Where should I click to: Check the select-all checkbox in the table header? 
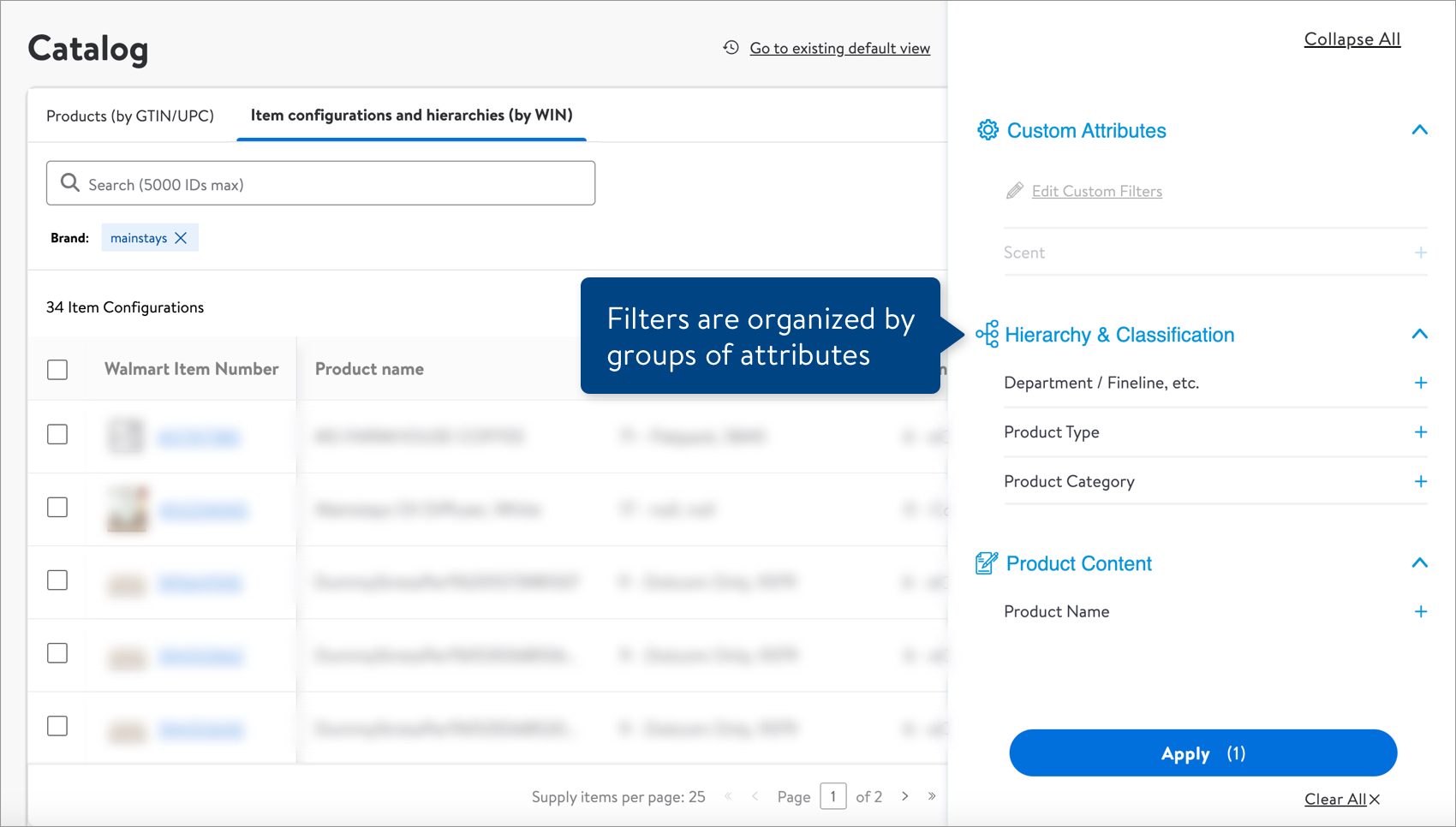tap(57, 369)
